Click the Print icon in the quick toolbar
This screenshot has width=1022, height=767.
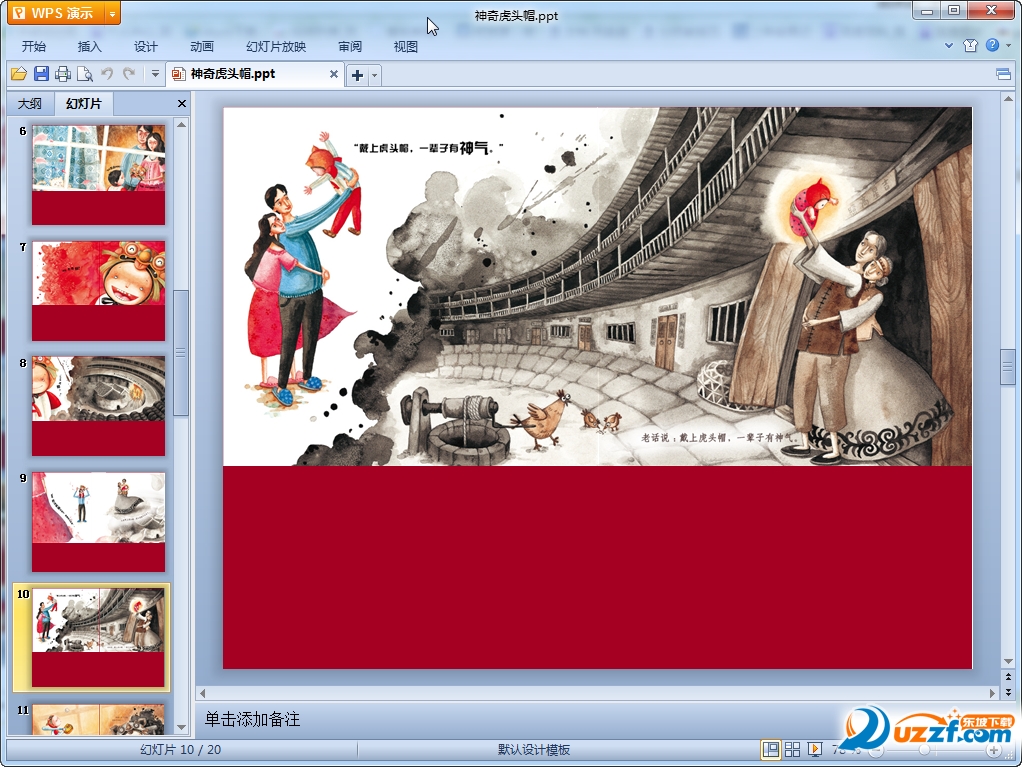tap(63, 74)
